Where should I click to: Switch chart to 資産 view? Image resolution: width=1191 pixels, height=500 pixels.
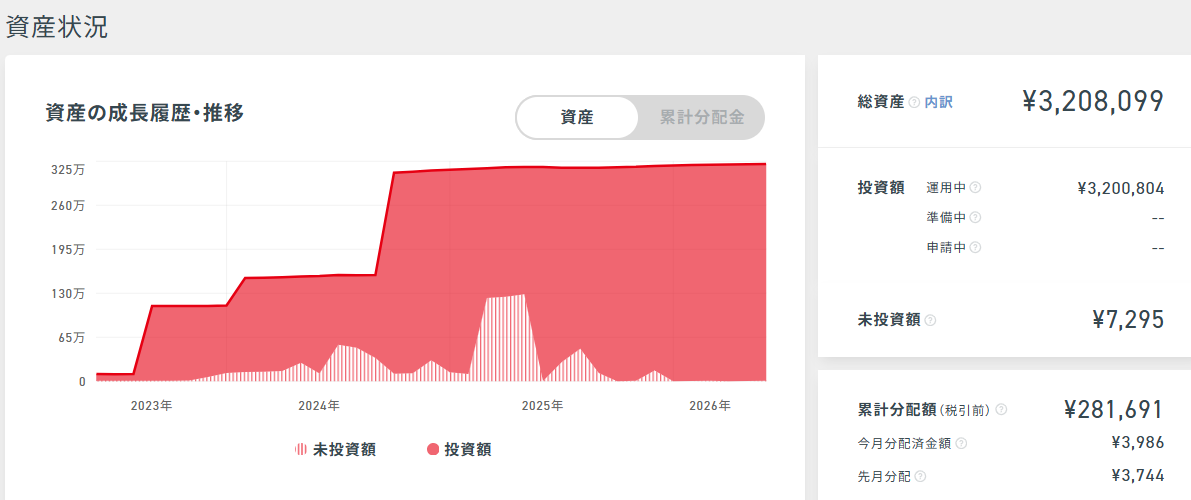click(577, 118)
